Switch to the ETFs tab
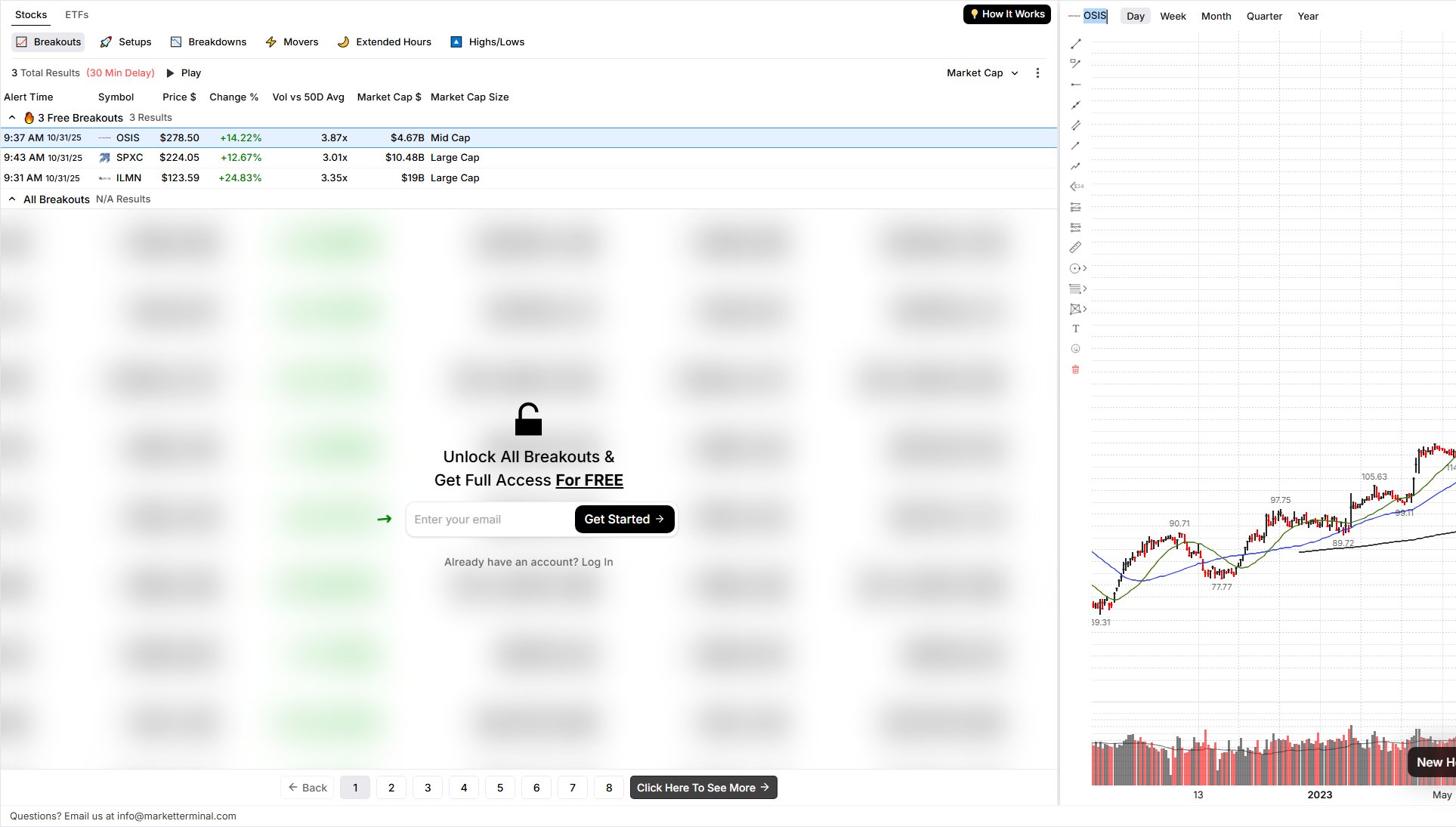 pos(76,14)
